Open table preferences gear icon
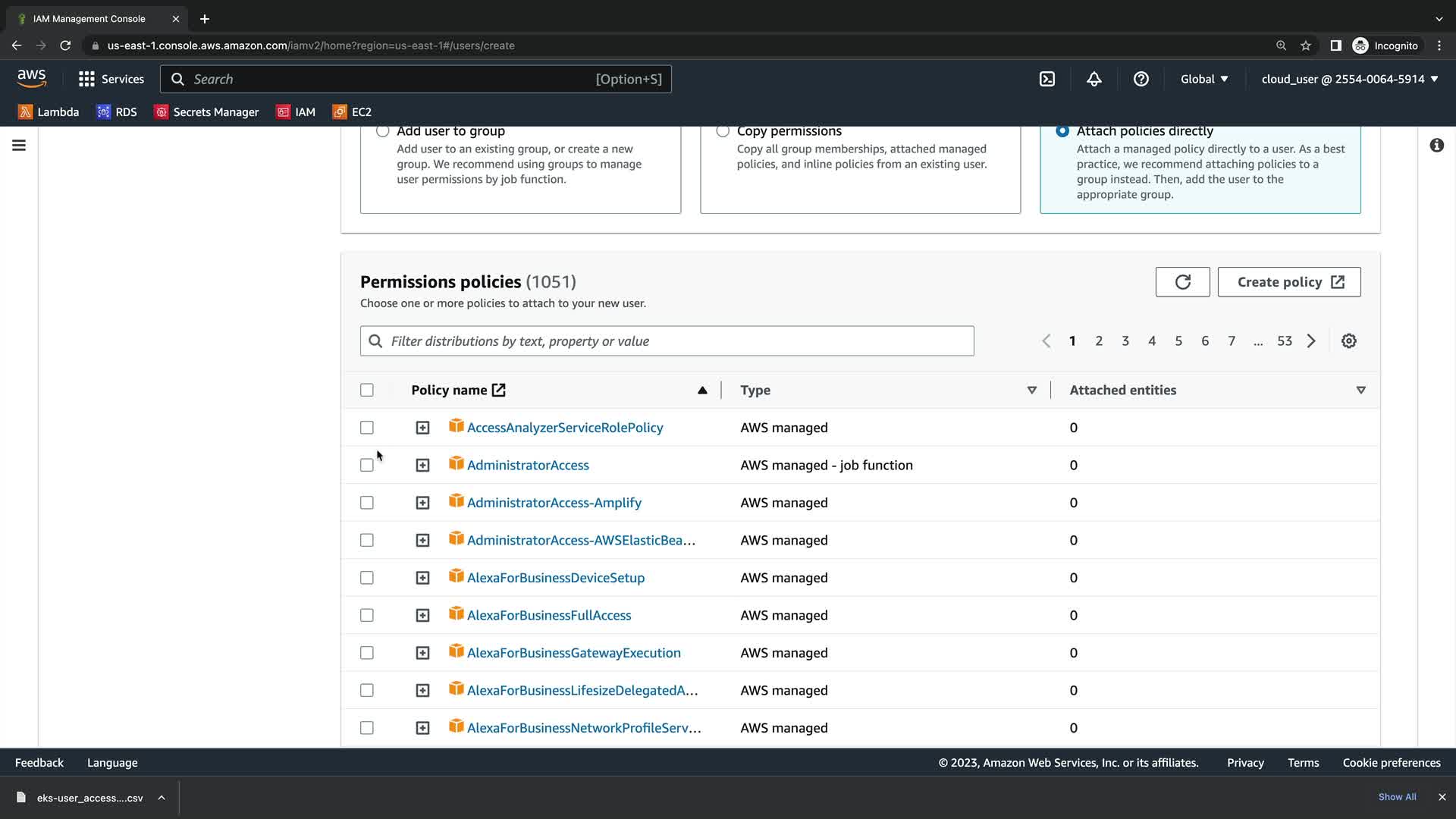 1348,341
